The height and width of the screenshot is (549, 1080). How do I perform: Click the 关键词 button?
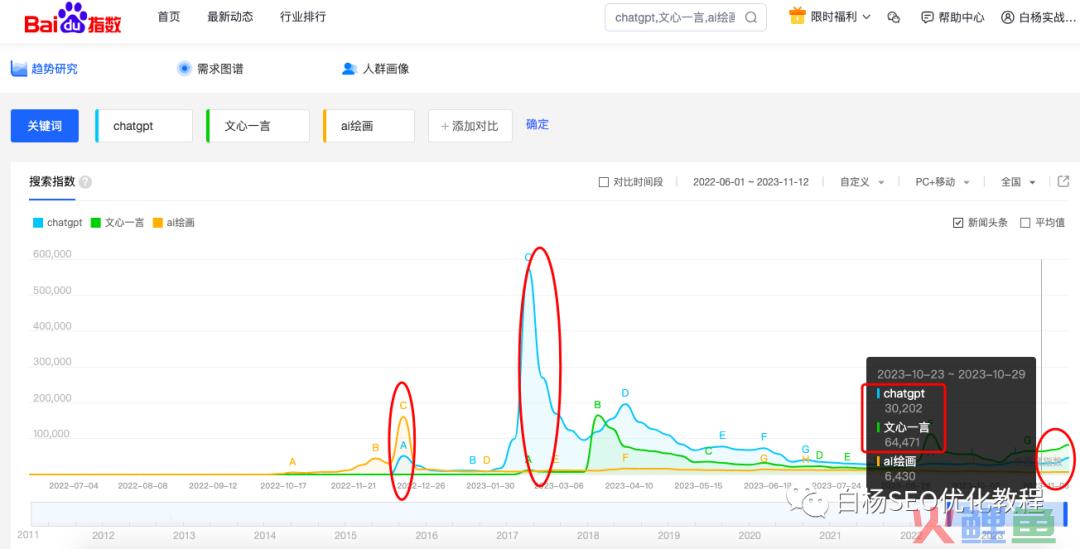click(x=45, y=126)
